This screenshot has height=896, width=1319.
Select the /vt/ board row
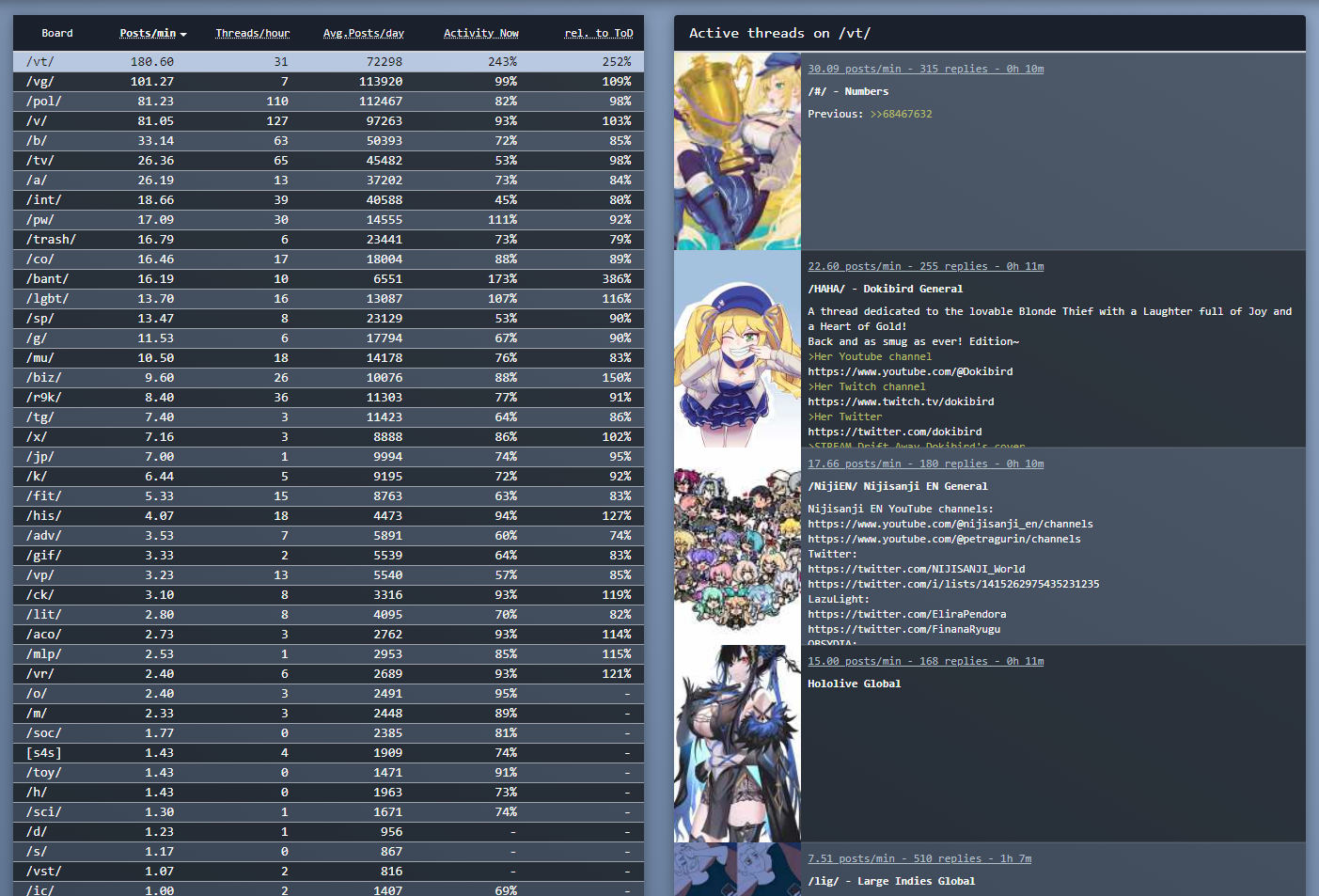tap(328, 62)
